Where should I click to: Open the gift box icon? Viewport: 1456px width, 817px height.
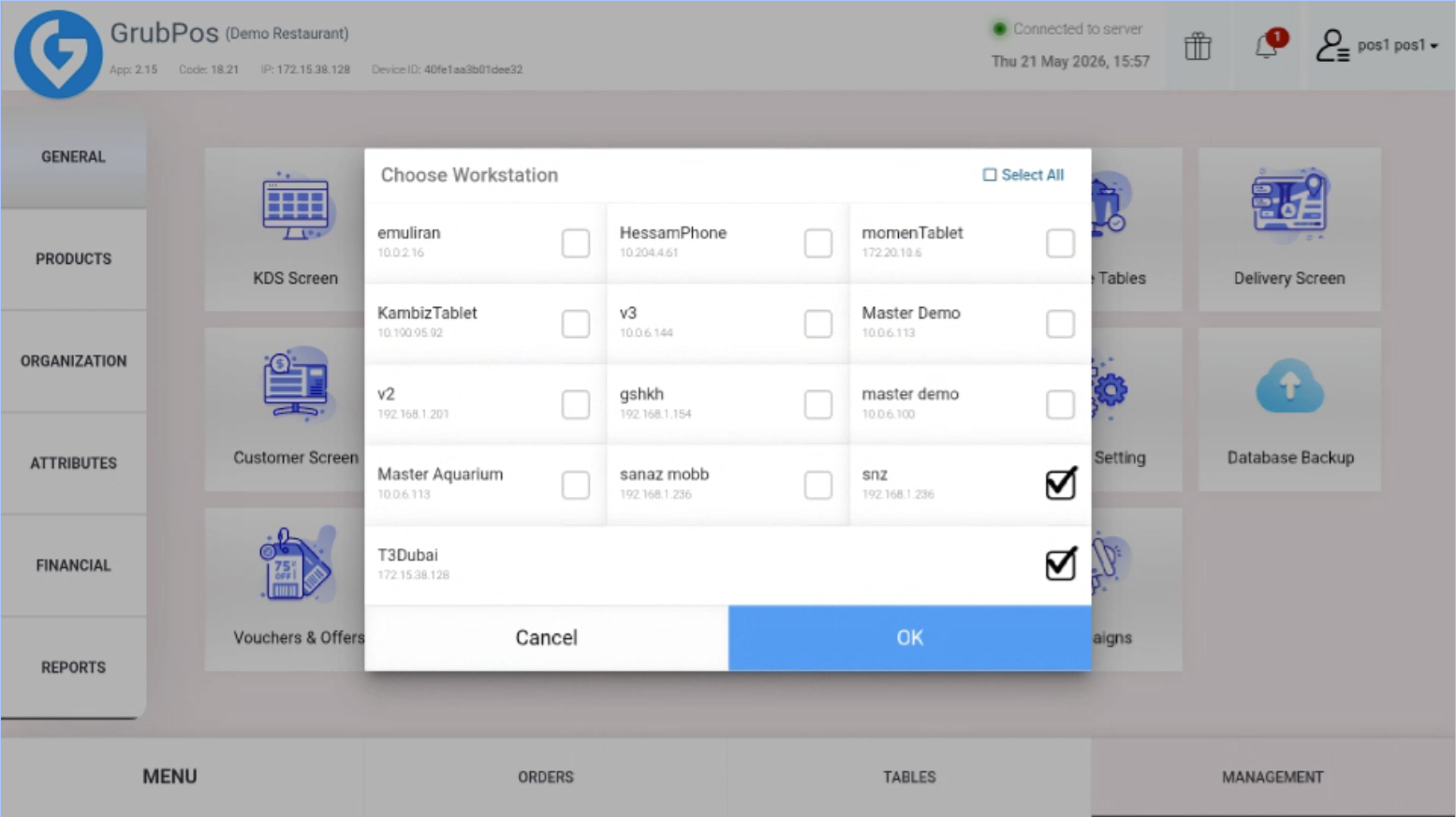tap(1198, 46)
